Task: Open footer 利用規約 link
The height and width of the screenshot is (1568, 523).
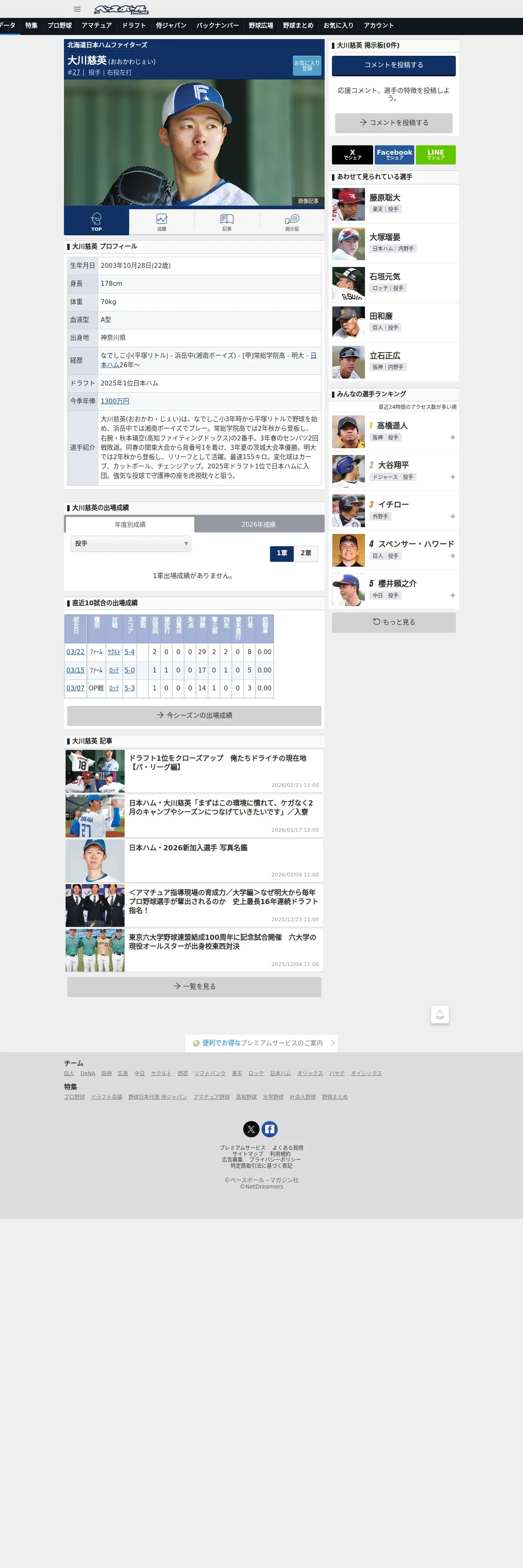Action: (x=280, y=1154)
